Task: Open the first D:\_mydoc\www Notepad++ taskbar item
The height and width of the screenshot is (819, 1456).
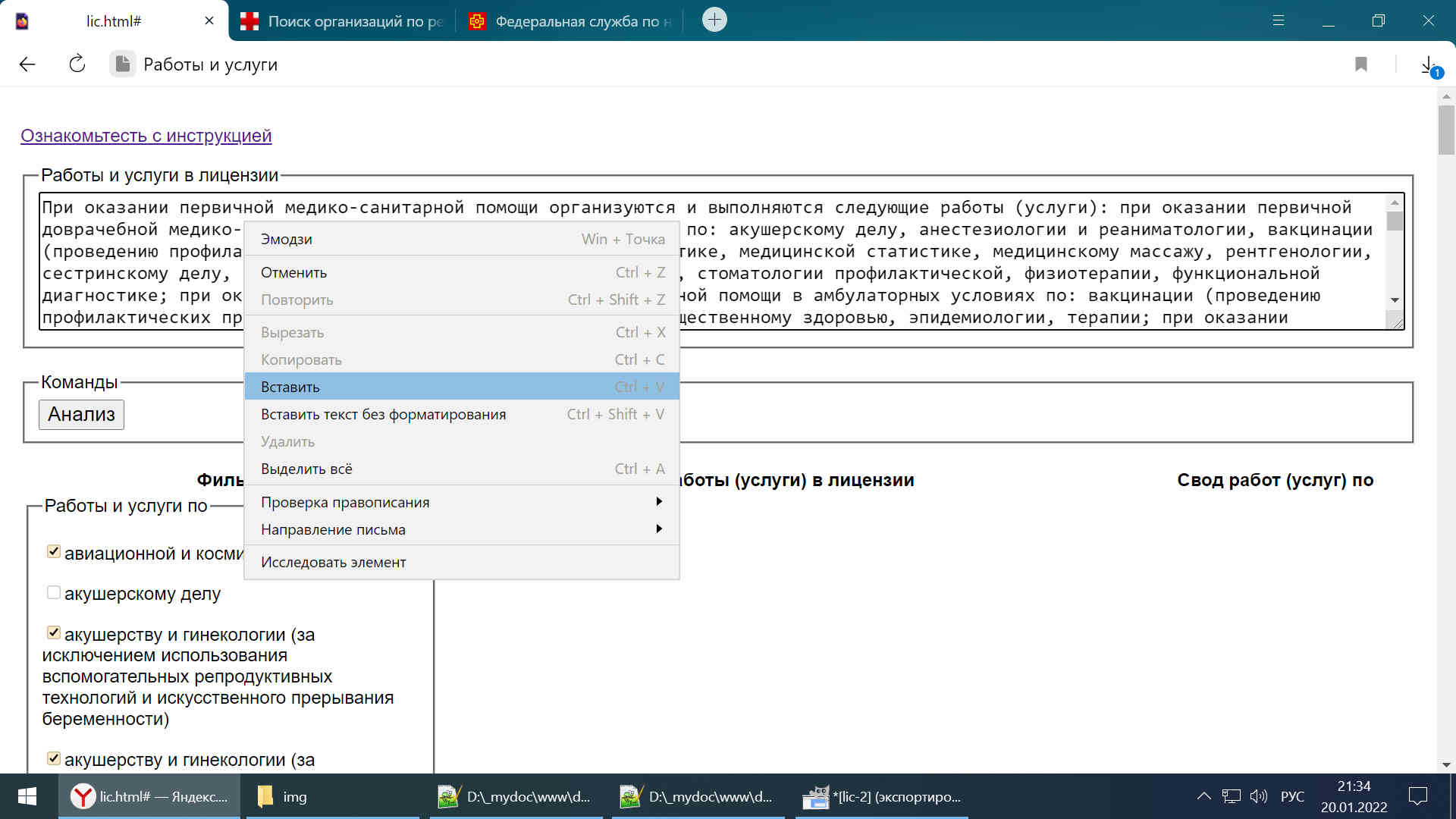Action: pyautogui.click(x=516, y=796)
